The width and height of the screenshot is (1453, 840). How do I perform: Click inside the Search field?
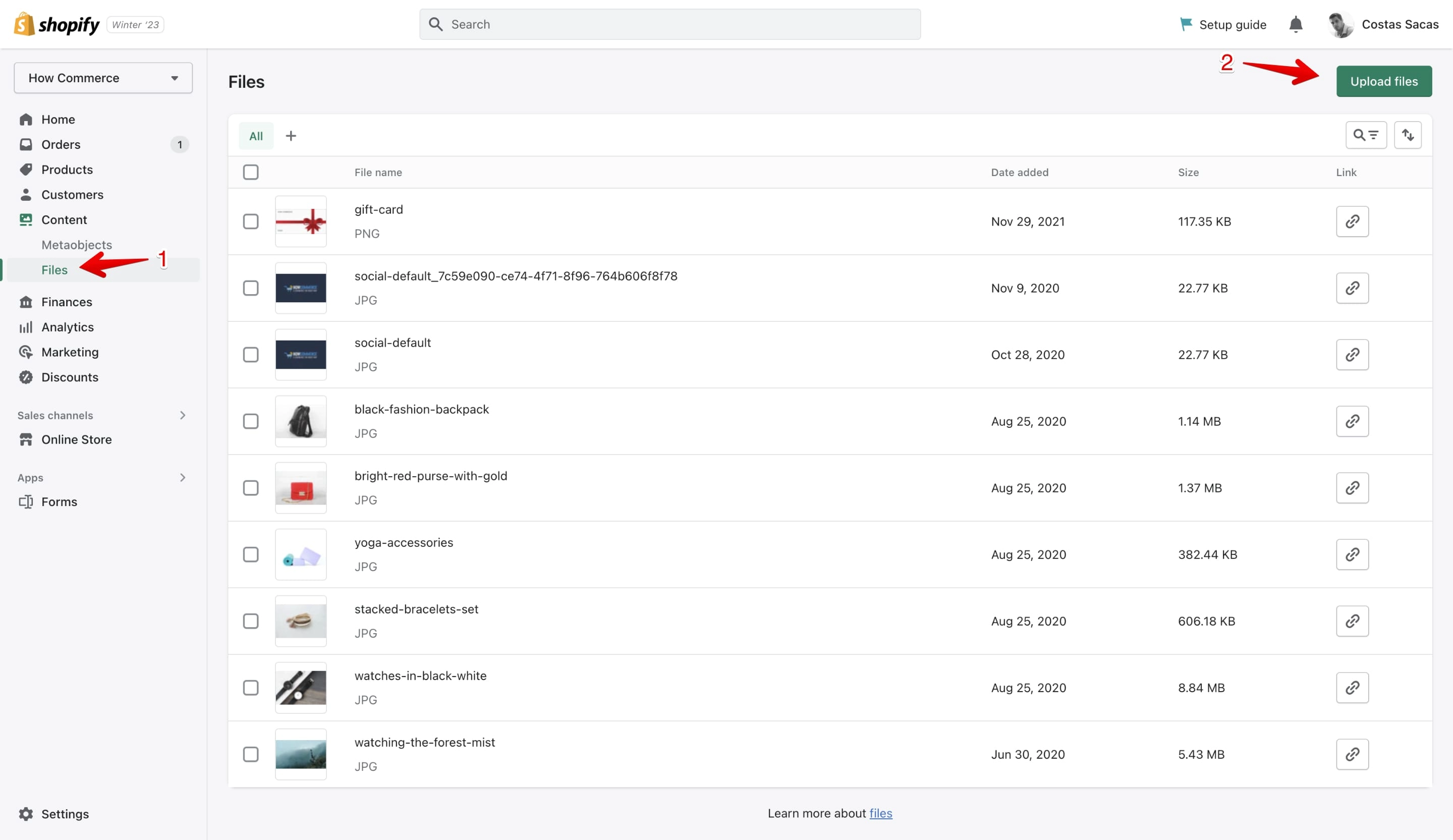[x=670, y=24]
